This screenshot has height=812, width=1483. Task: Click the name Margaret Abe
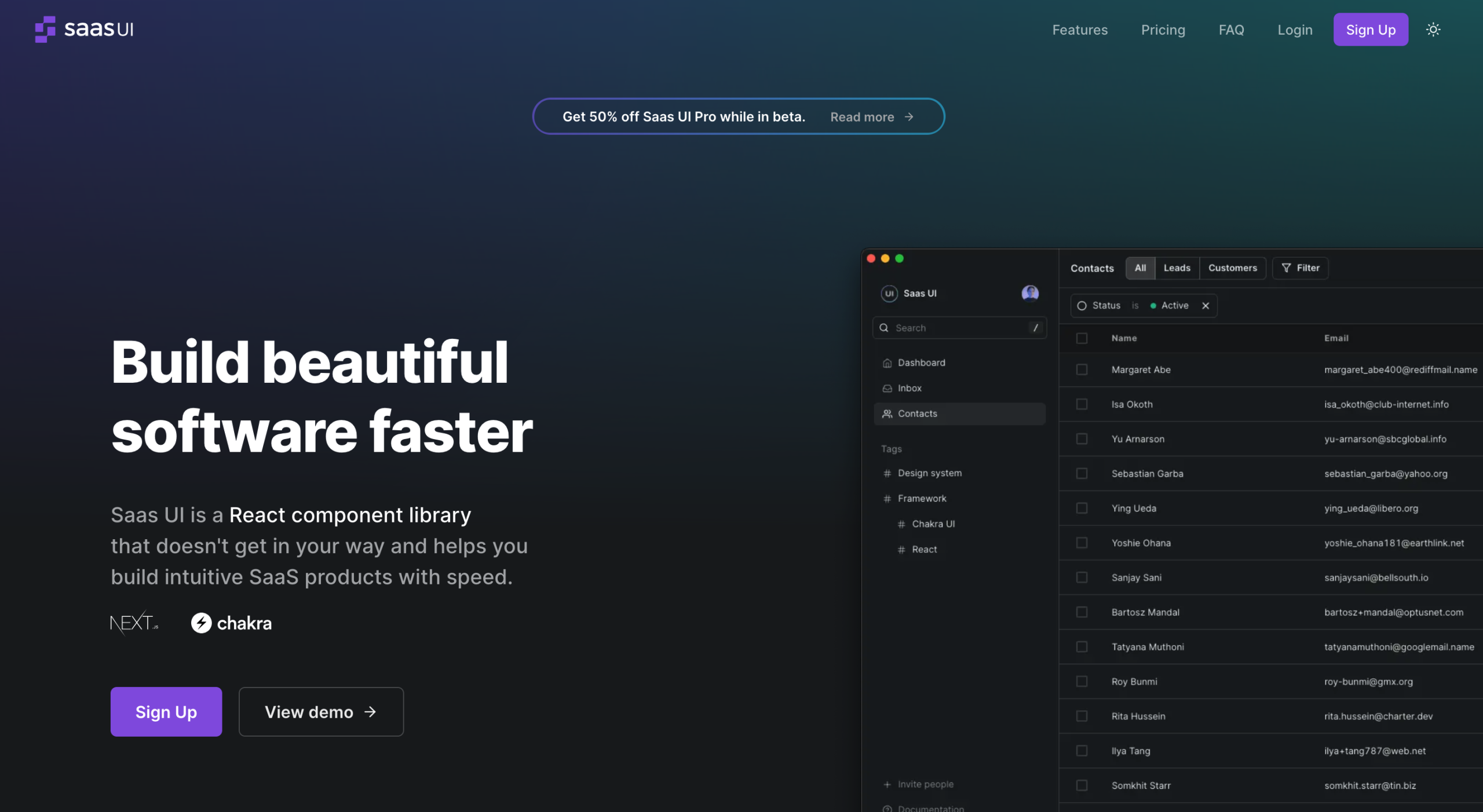1141,370
